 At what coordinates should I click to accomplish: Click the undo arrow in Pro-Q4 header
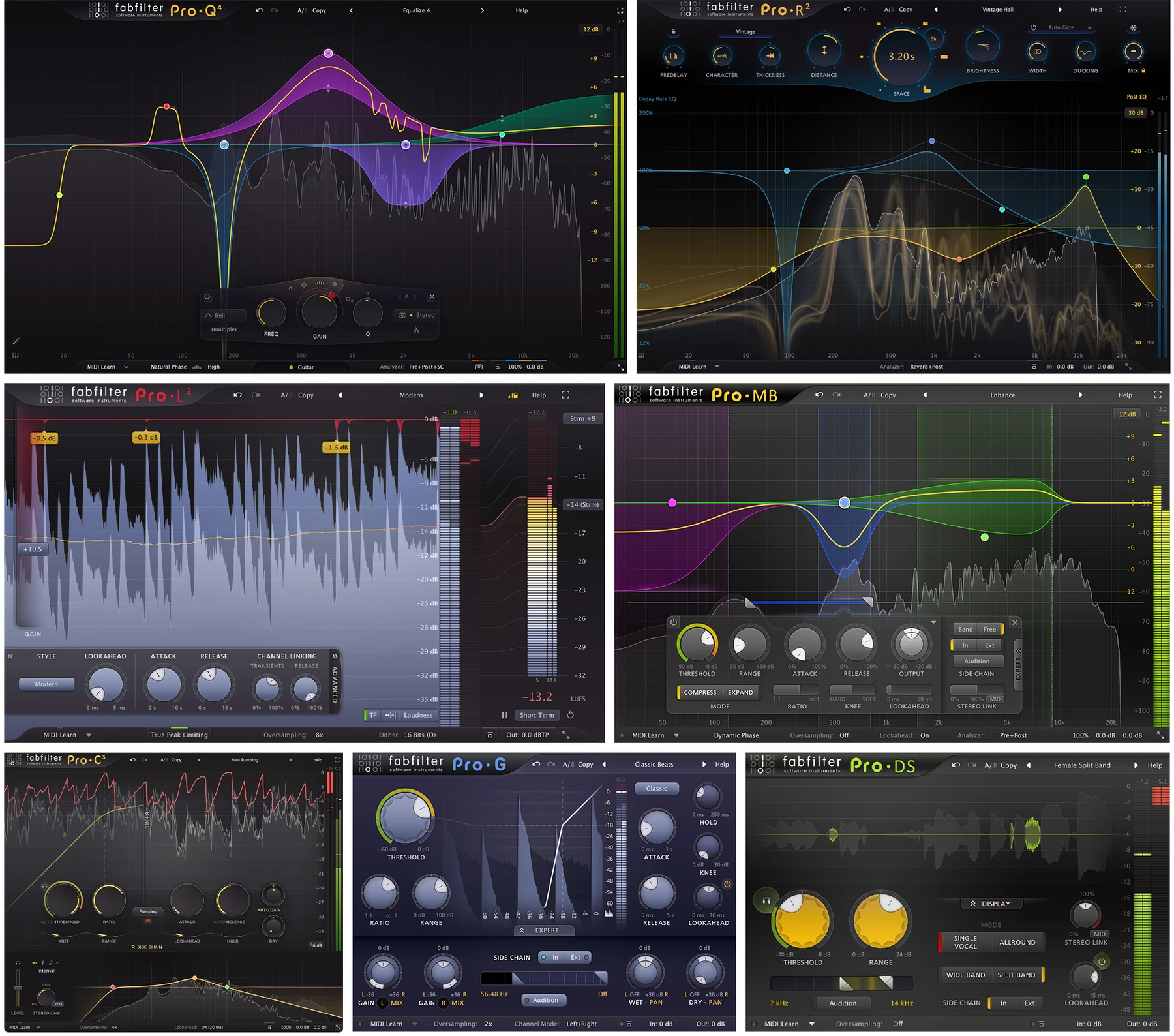pyautogui.click(x=260, y=10)
